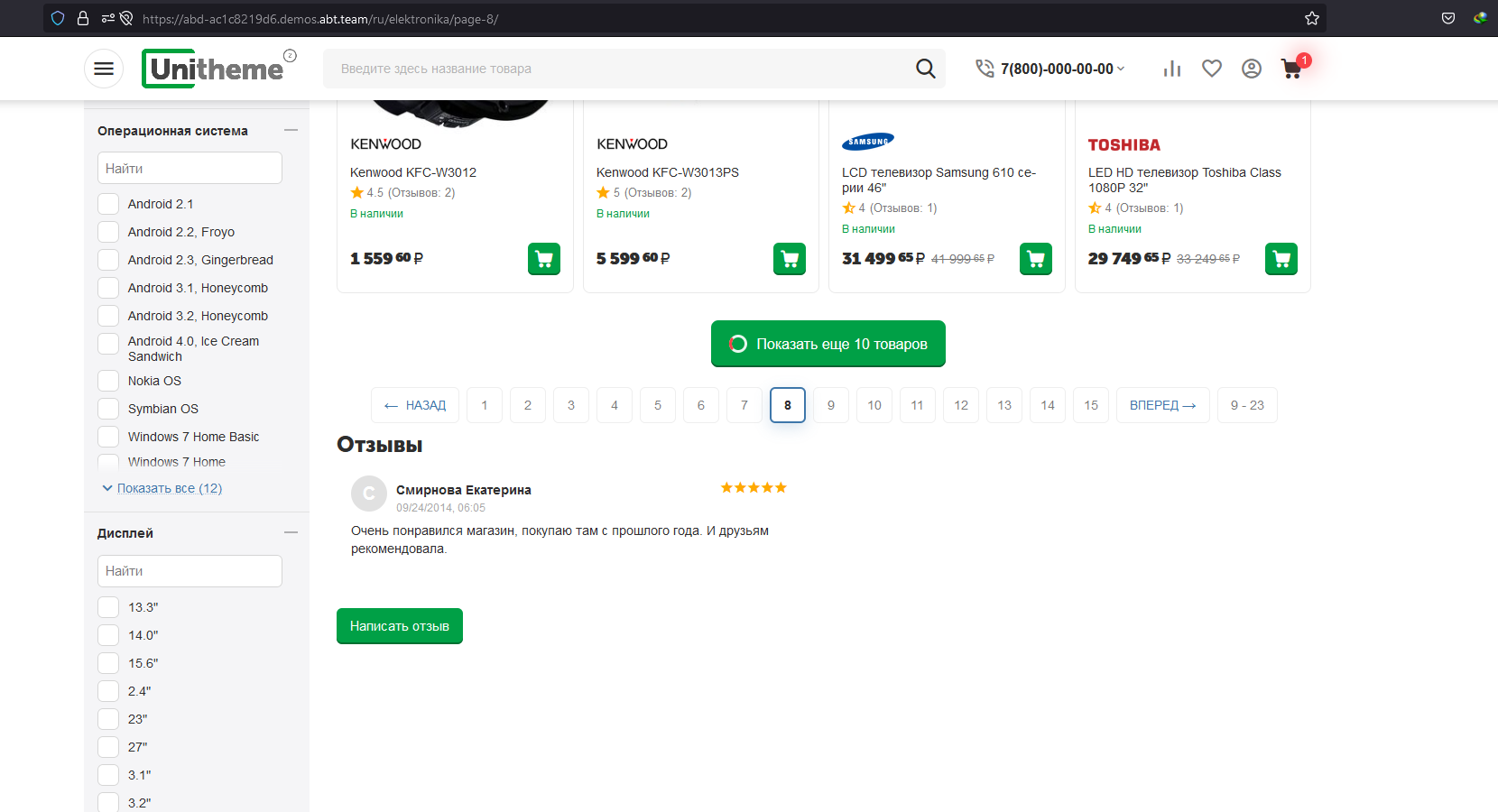Click the phone handset icon
Image resolution: width=1498 pixels, height=812 pixels.
pos(985,69)
